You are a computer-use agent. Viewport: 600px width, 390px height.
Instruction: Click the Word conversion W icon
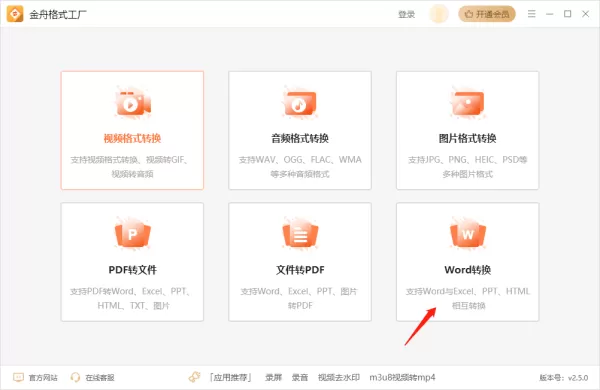click(468, 233)
